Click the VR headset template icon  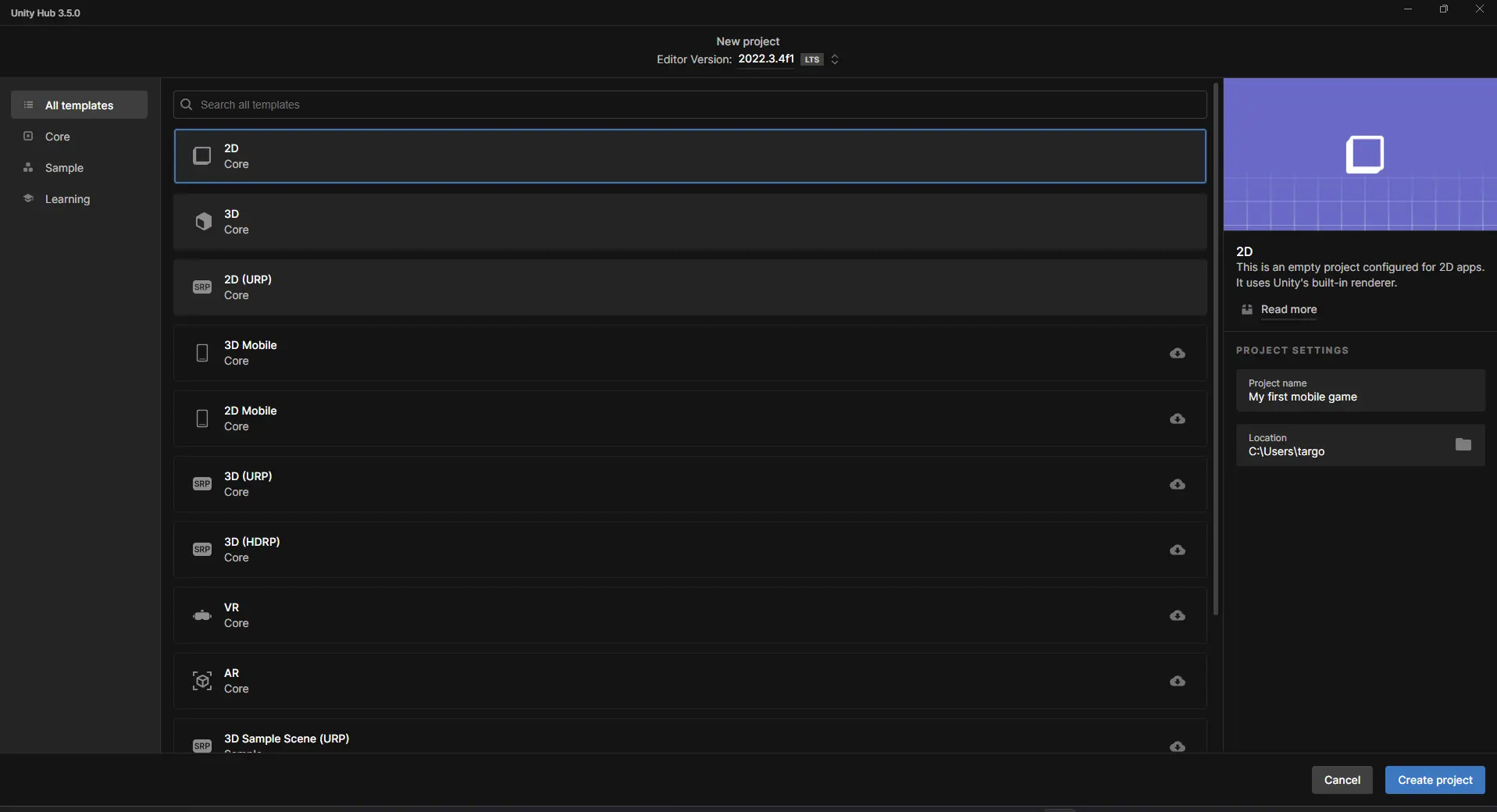point(202,615)
